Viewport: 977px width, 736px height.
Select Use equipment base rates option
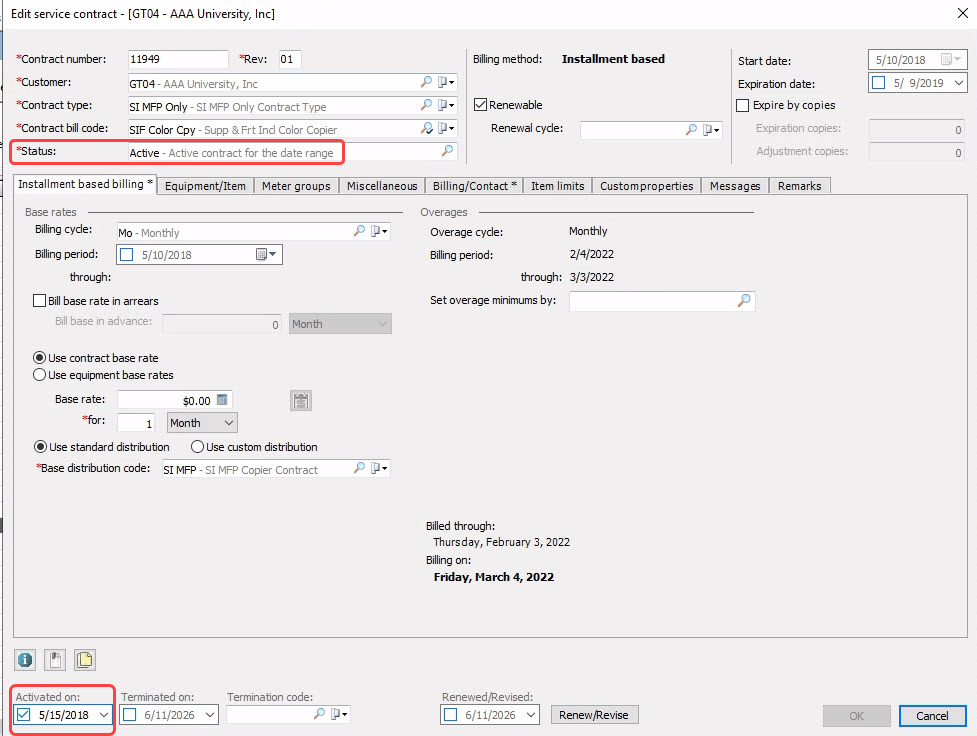point(39,375)
